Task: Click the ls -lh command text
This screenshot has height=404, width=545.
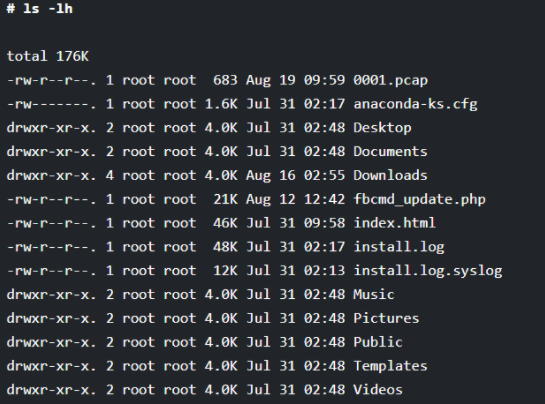Action: [x=48, y=8]
